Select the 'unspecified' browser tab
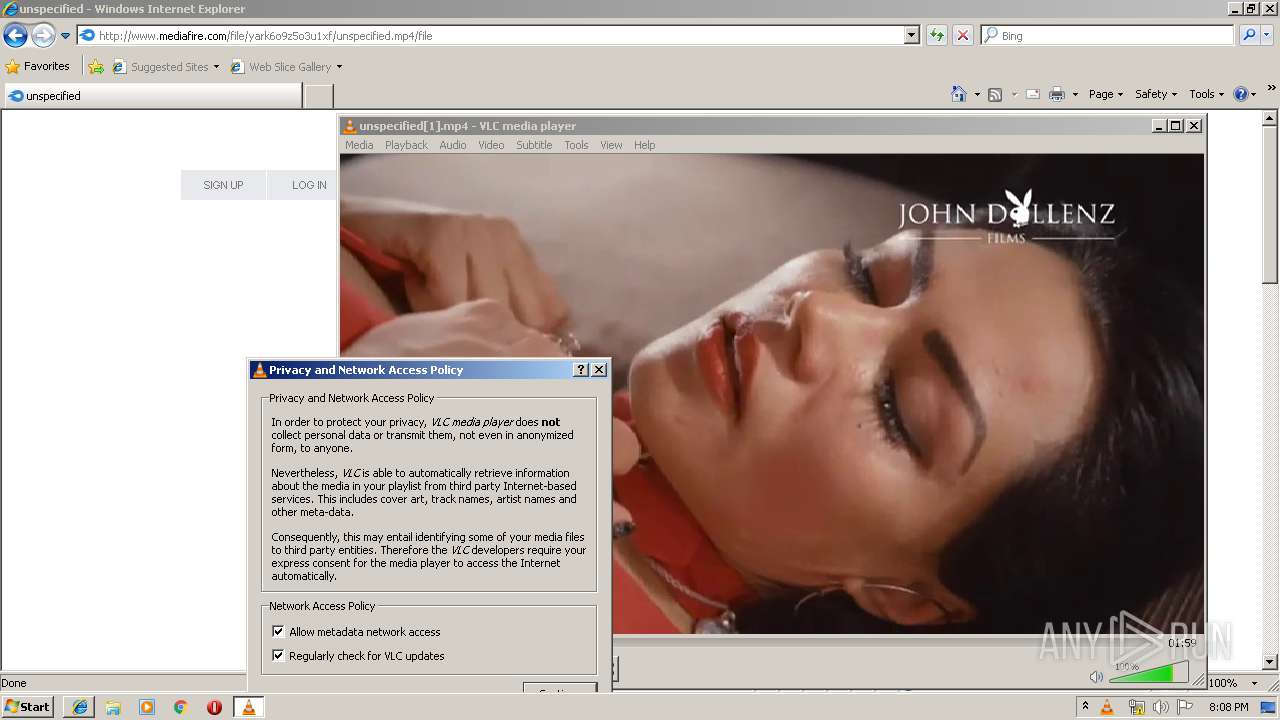The width and height of the screenshot is (1280, 720). pyautogui.click(x=152, y=96)
